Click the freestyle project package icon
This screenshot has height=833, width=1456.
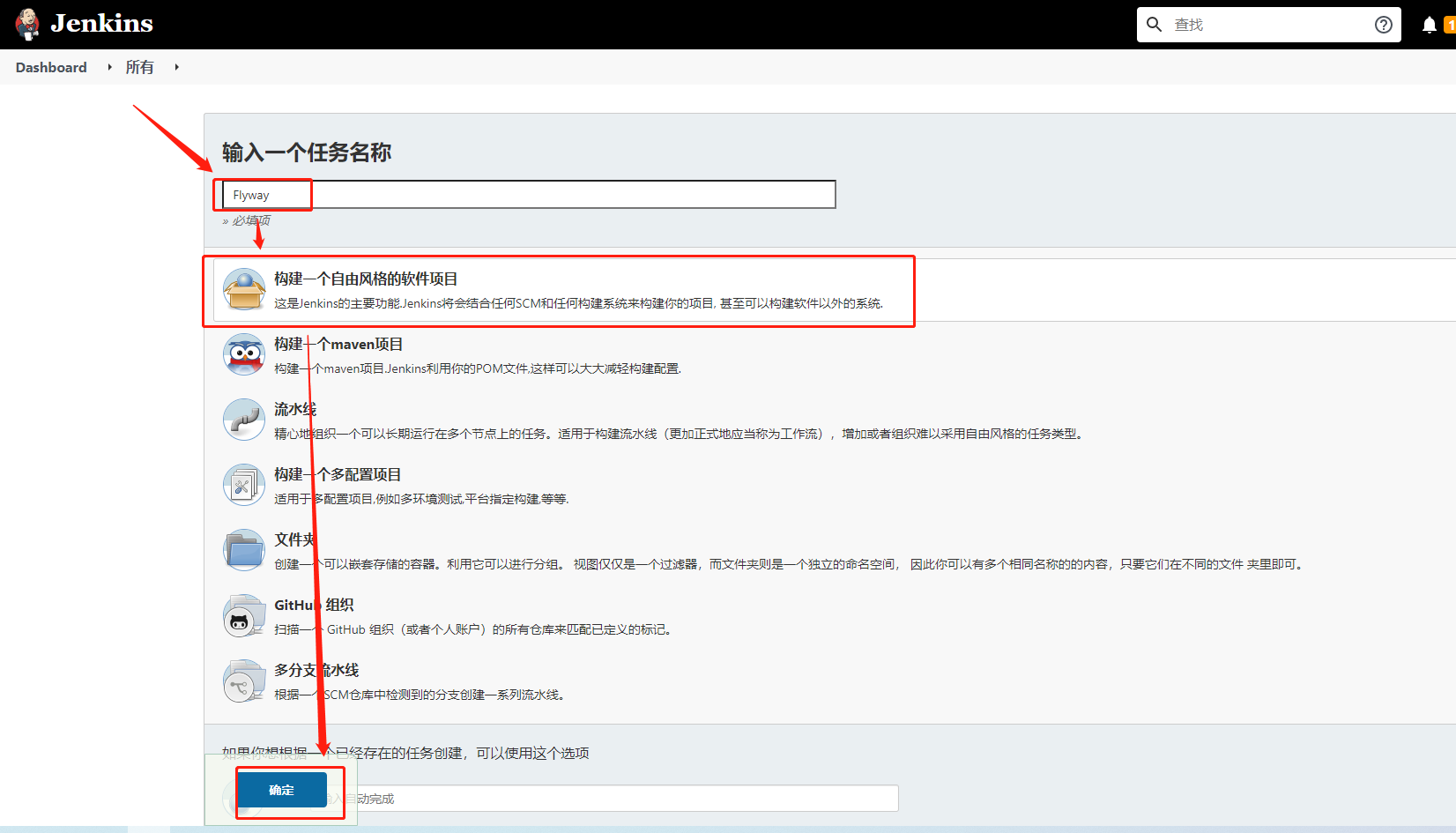click(x=244, y=289)
